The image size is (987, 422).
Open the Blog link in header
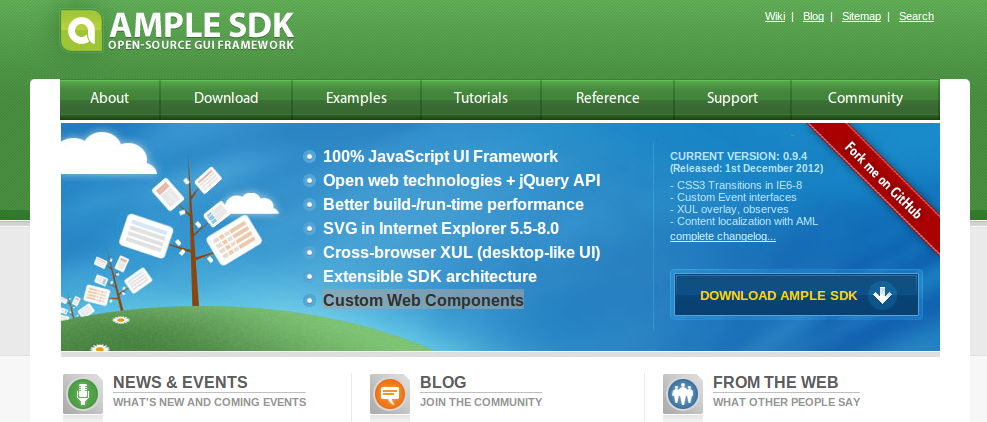[813, 16]
